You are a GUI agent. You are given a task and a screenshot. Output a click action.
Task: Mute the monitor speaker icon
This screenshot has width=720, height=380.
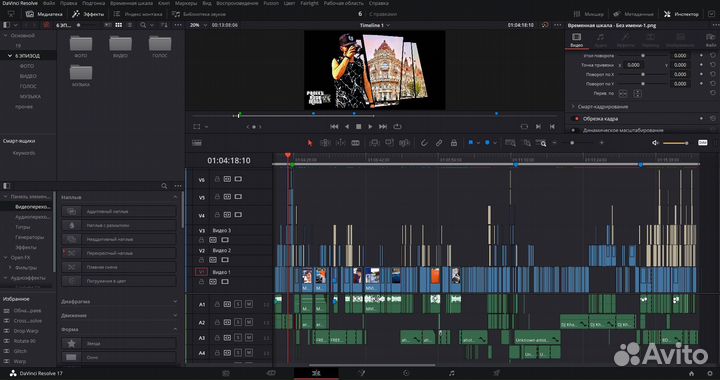pos(655,143)
